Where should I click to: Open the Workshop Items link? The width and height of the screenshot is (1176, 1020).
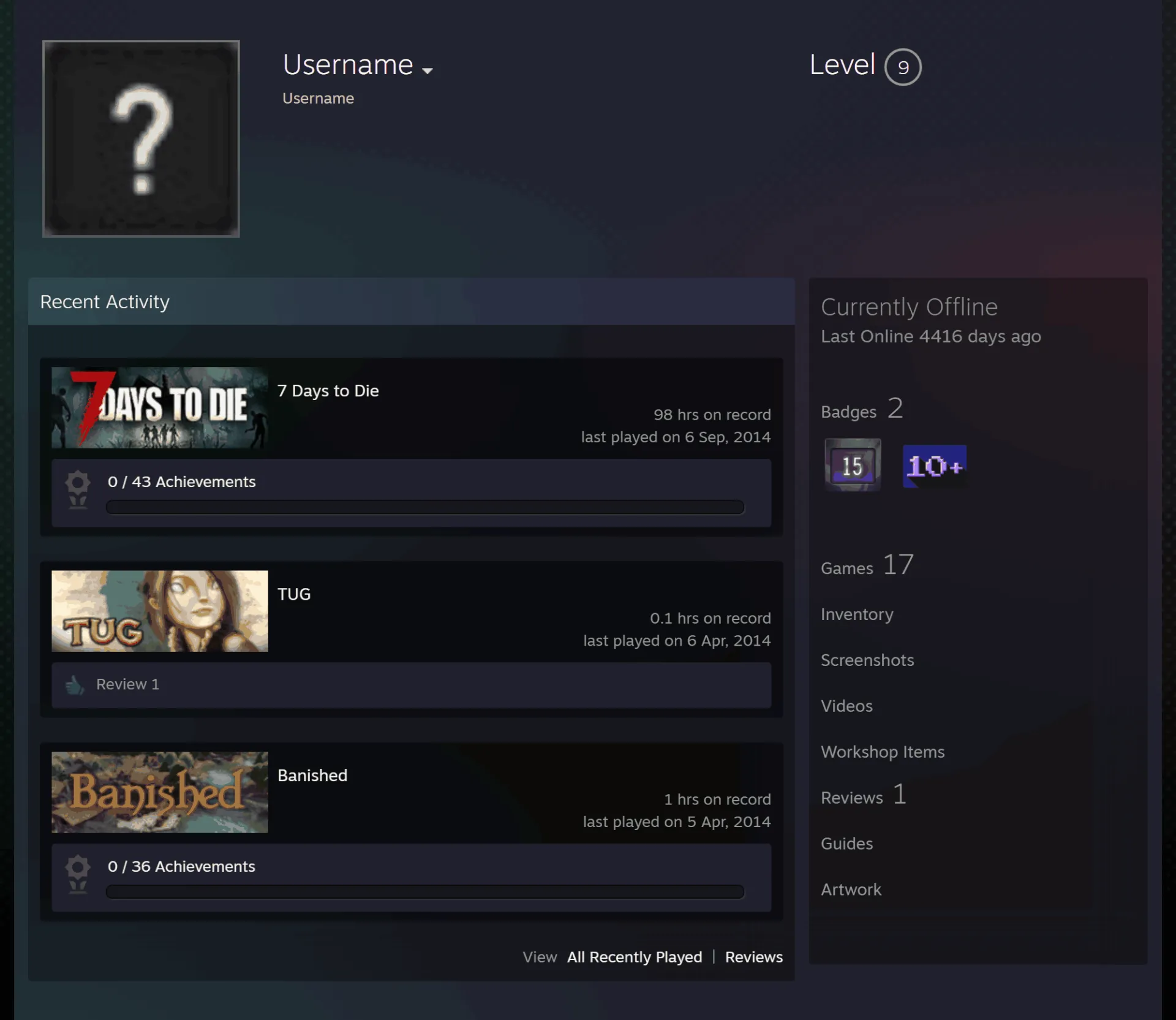click(x=883, y=752)
